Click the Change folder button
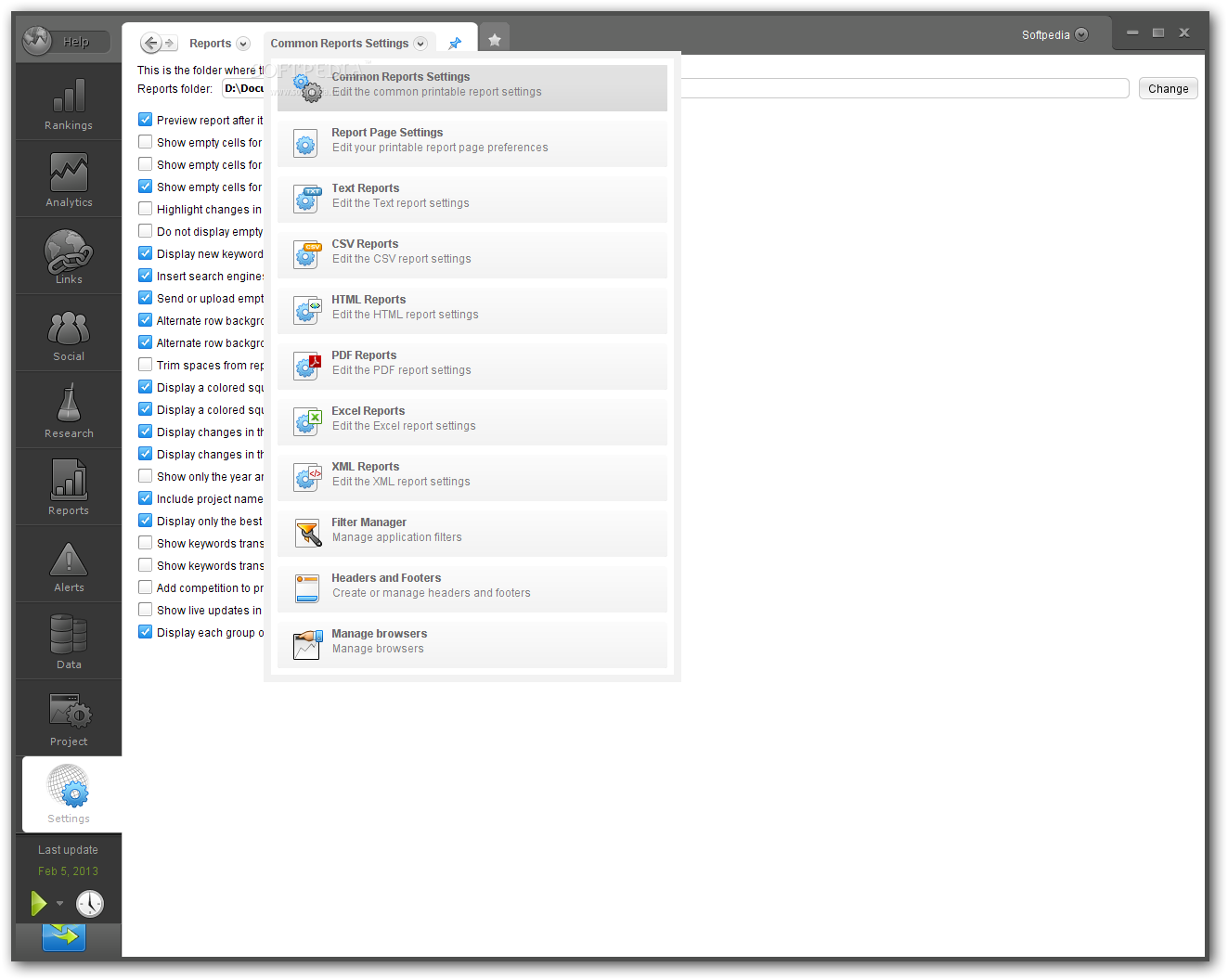Image resolution: width=1228 pixels, height=980 pixels. pos(1168,88)
